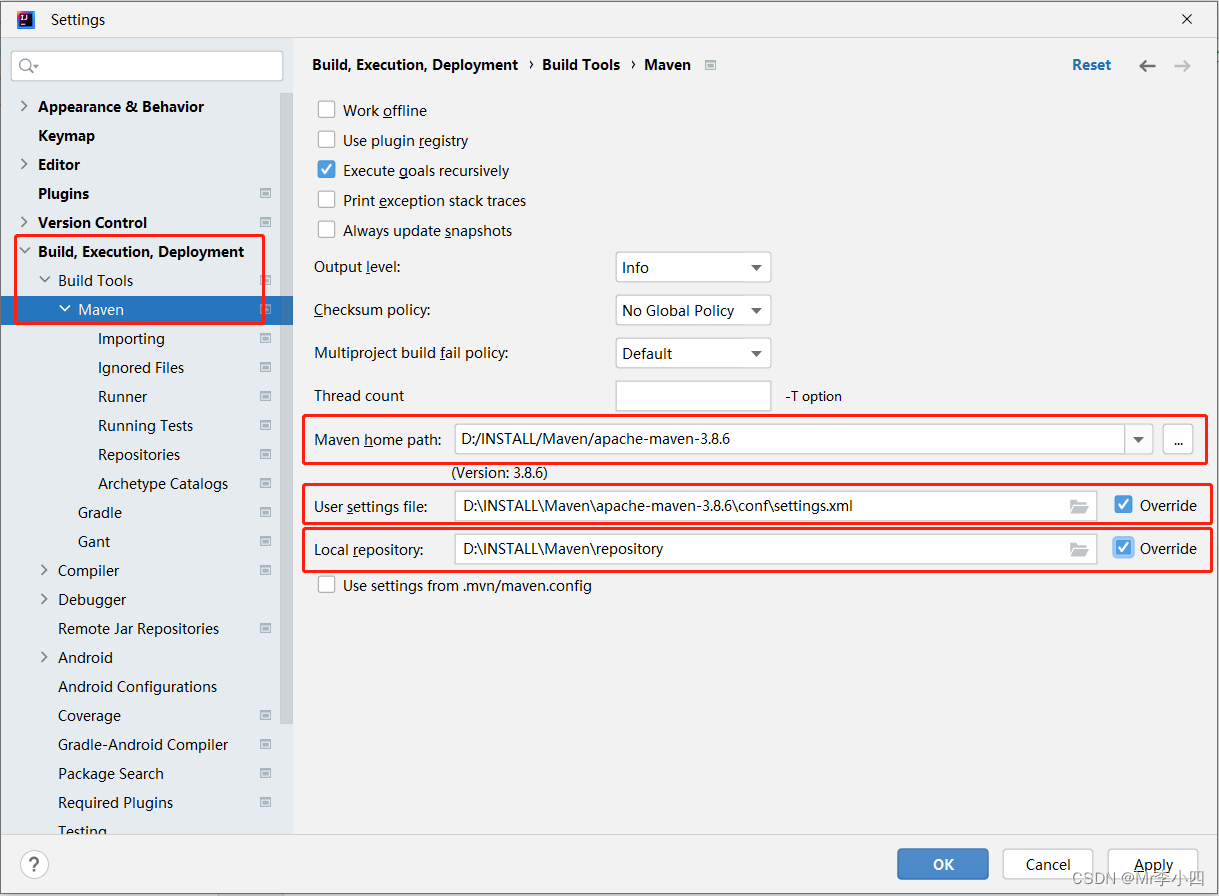The image size is (1219, 896).
Task: Click the folder icon in User settings file field
Action: click(1078, 506)
